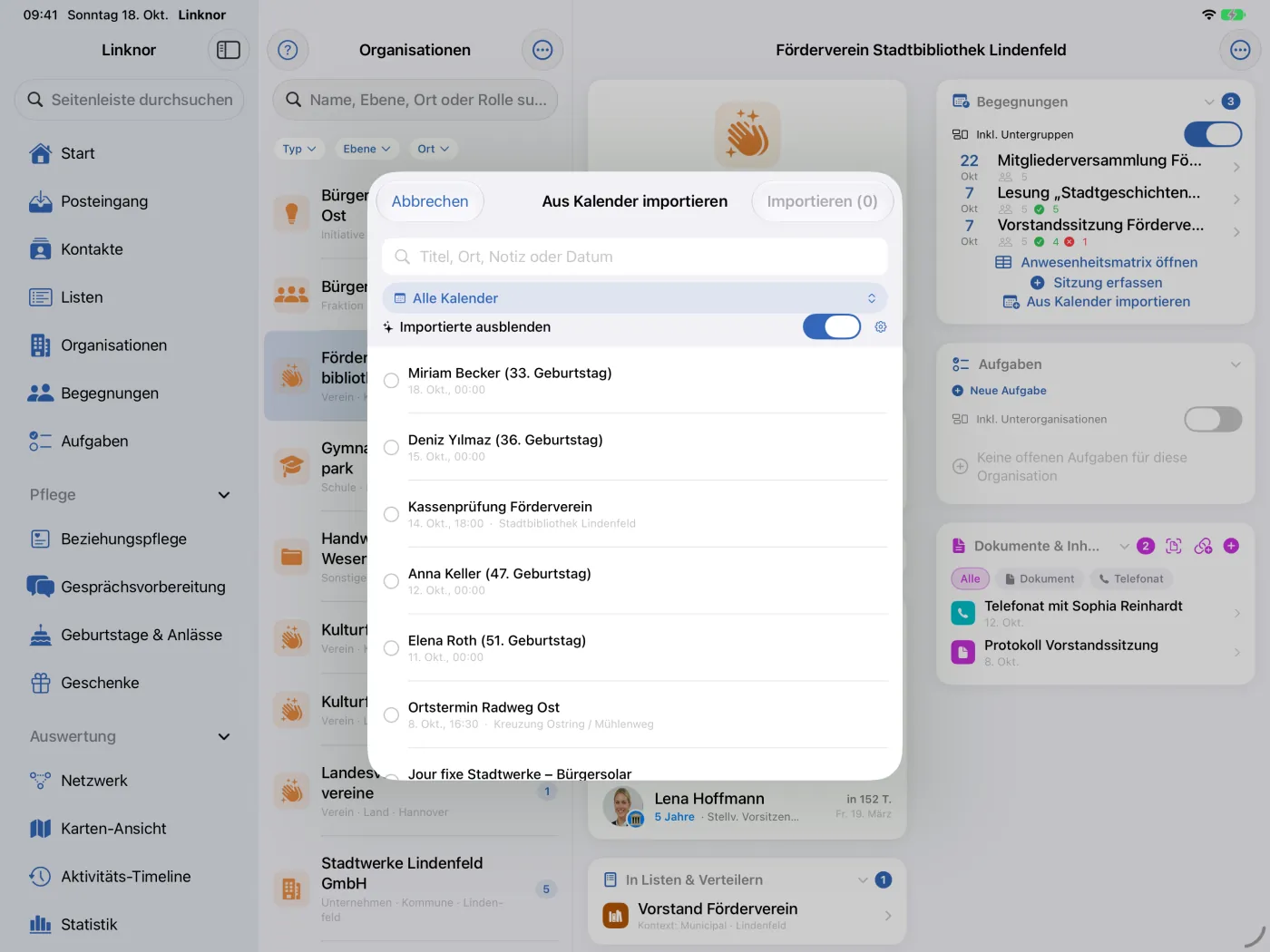Viewport: 1270px width, 952px height.
Task: Open Netzwerk graph icon in sidebar
Action: coord(41,781)
